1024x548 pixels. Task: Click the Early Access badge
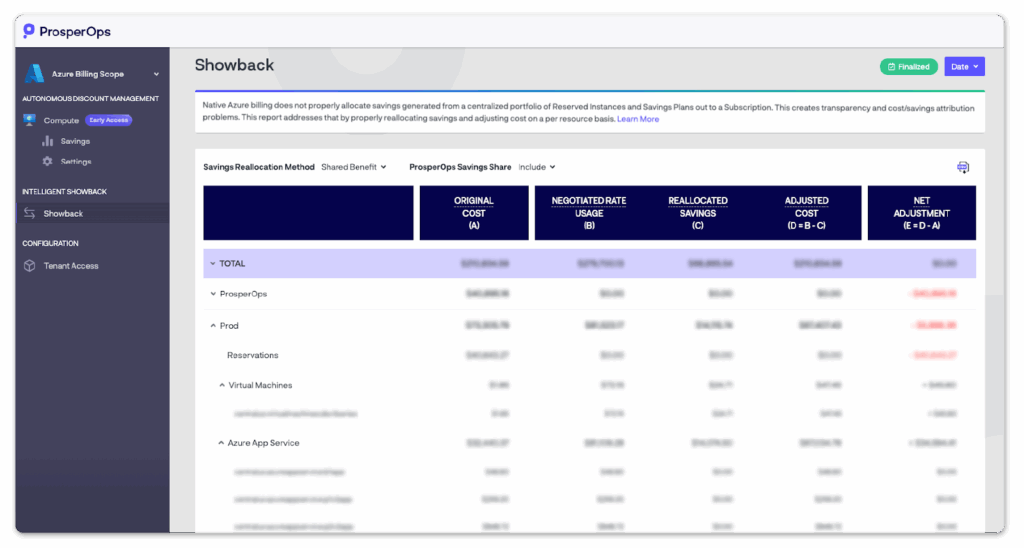click(109, 120)
